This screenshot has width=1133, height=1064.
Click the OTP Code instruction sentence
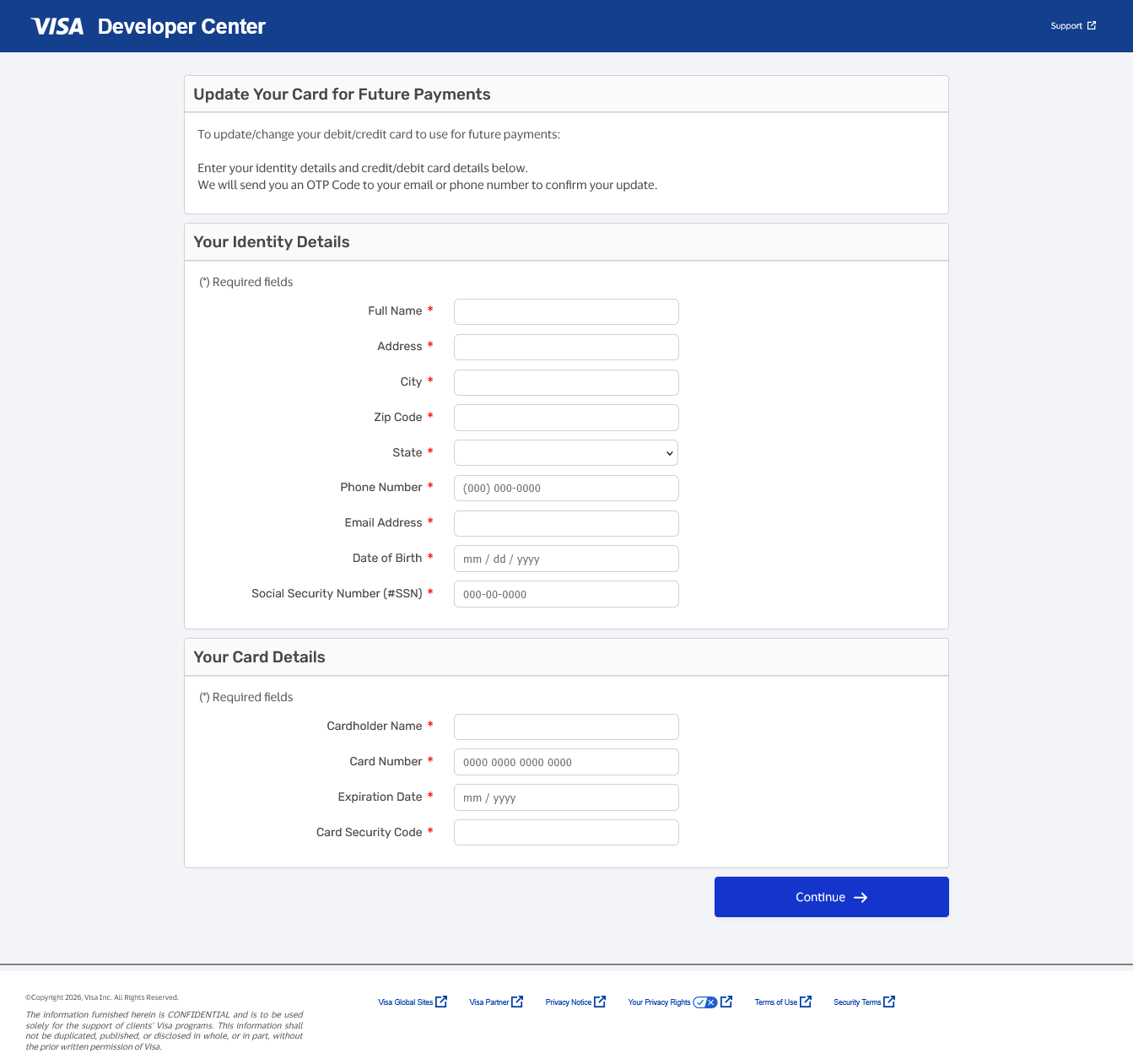(427, 186)
